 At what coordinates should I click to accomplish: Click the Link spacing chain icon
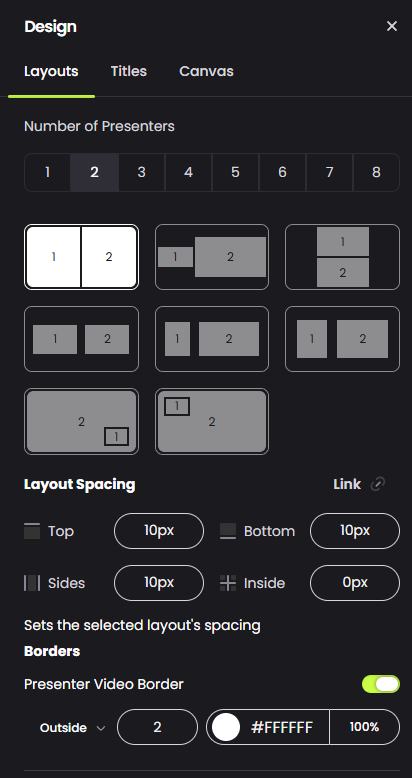click(x=378, y=484)
